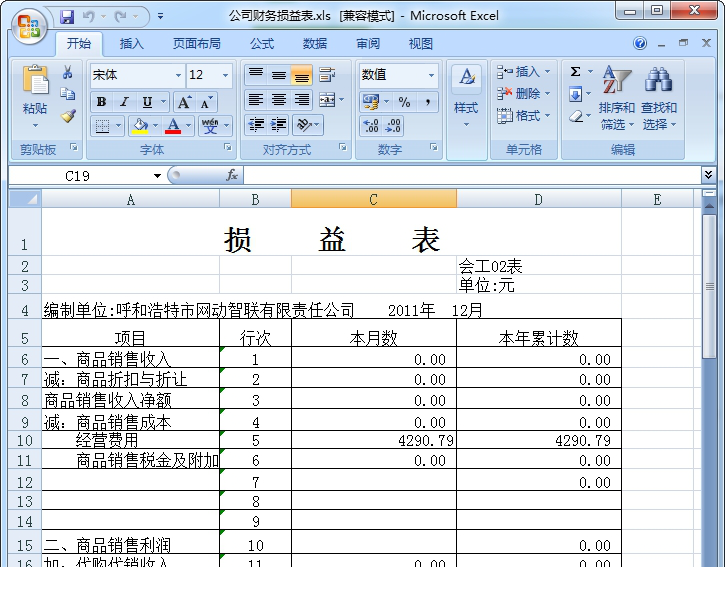Image resolution: width=725 pixels, height=589 pixels.
Task: Expand the Name Box dropdown arrow
Action: (x=157, y=176)
